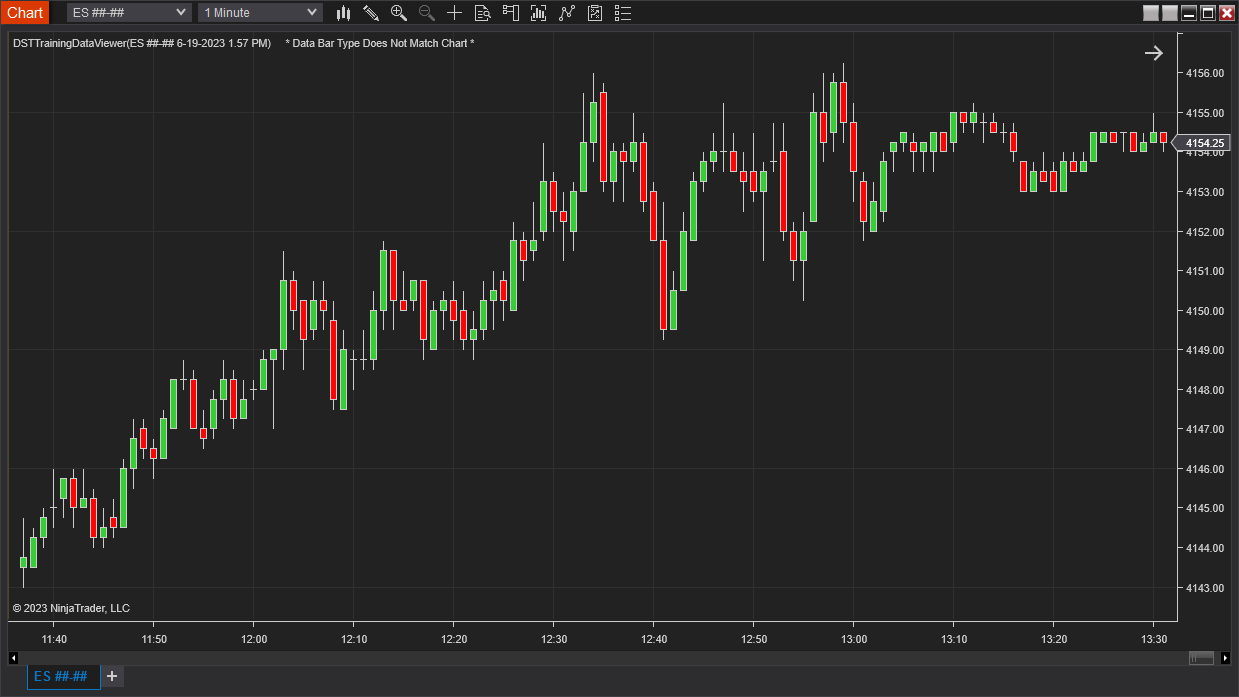
Task: Toggle the crosshair pointer tool
Action: click(455, 13)
